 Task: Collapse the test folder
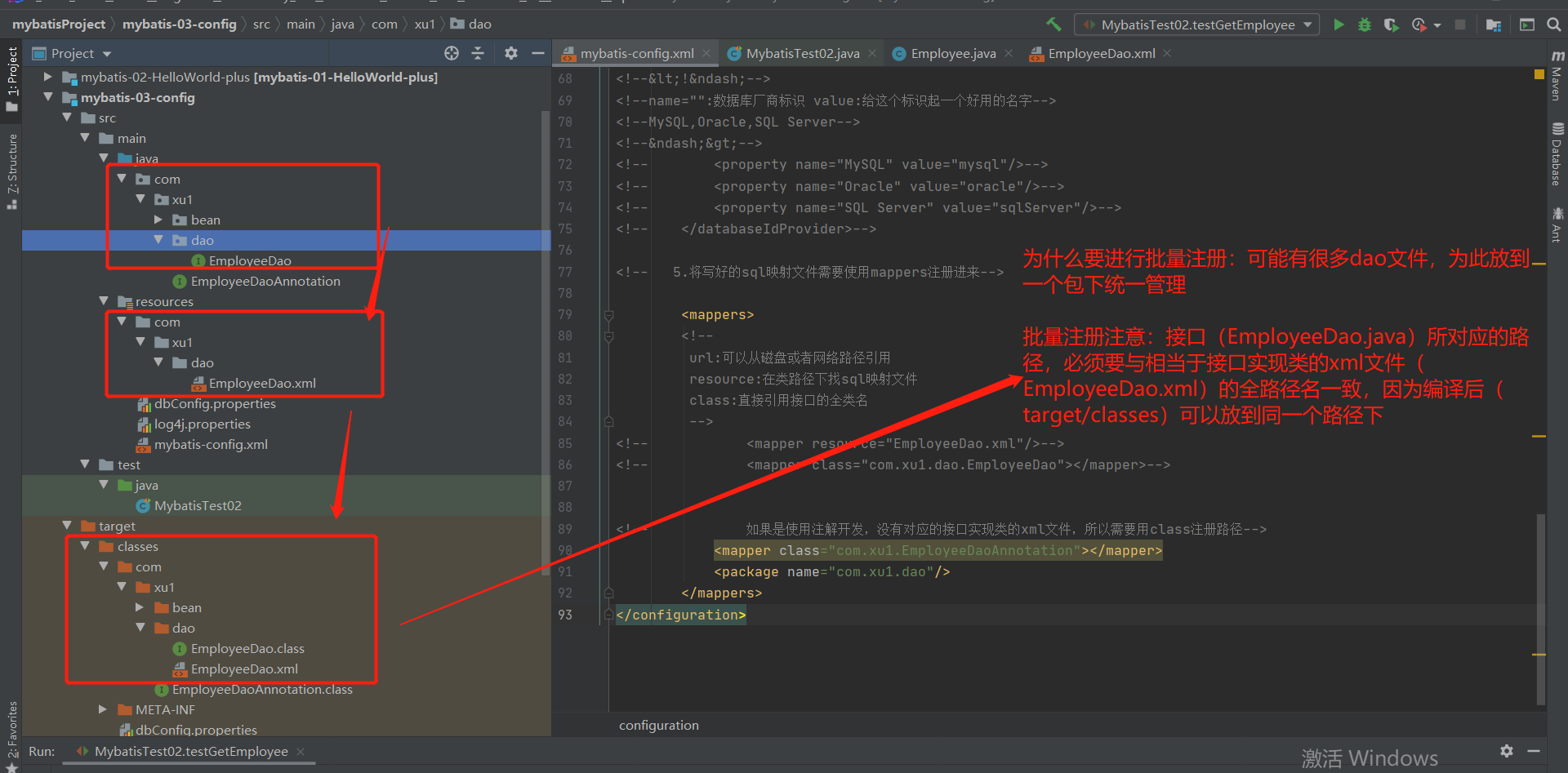(85, 464)
